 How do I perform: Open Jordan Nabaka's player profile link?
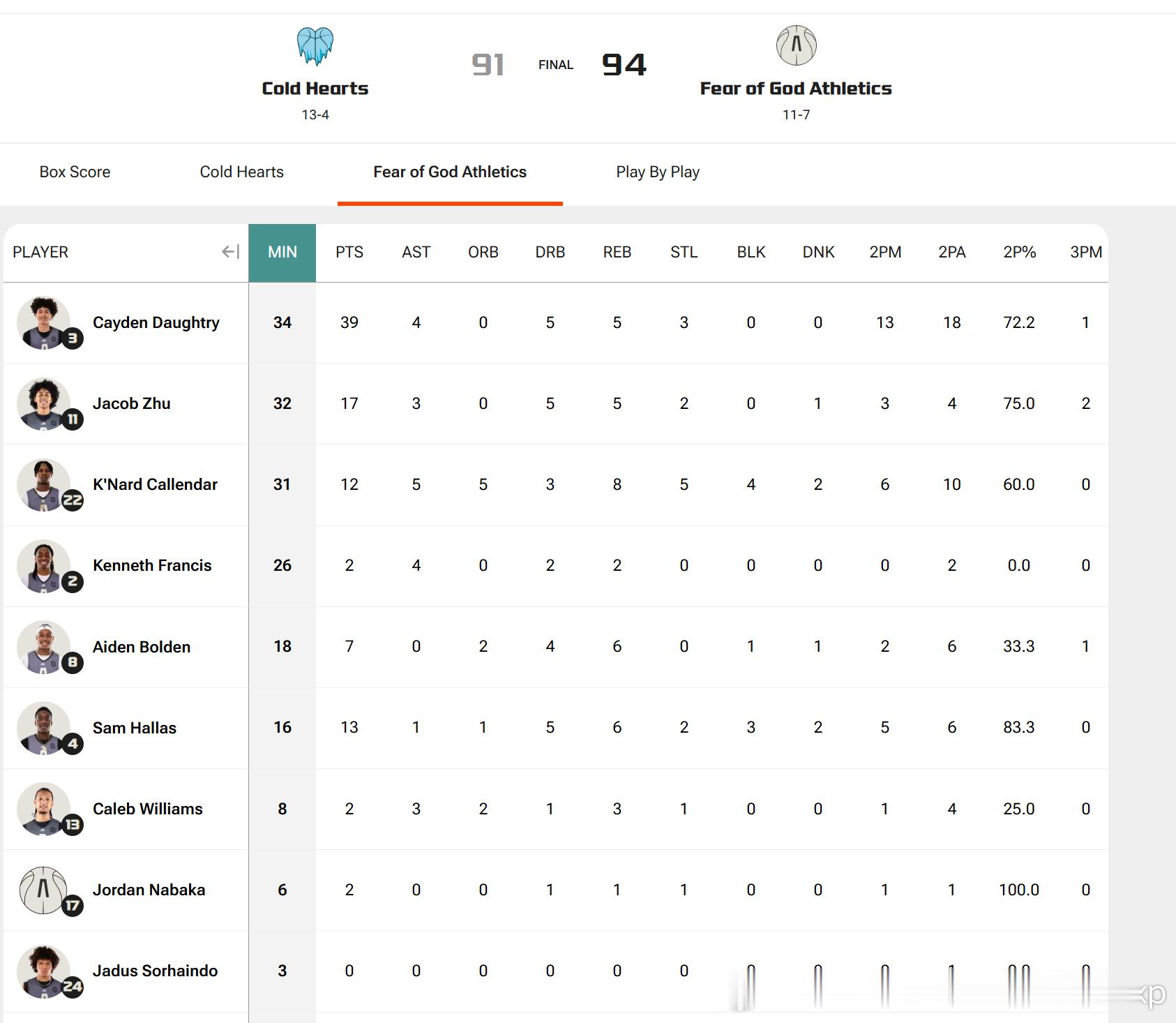(x=149, y=890)
